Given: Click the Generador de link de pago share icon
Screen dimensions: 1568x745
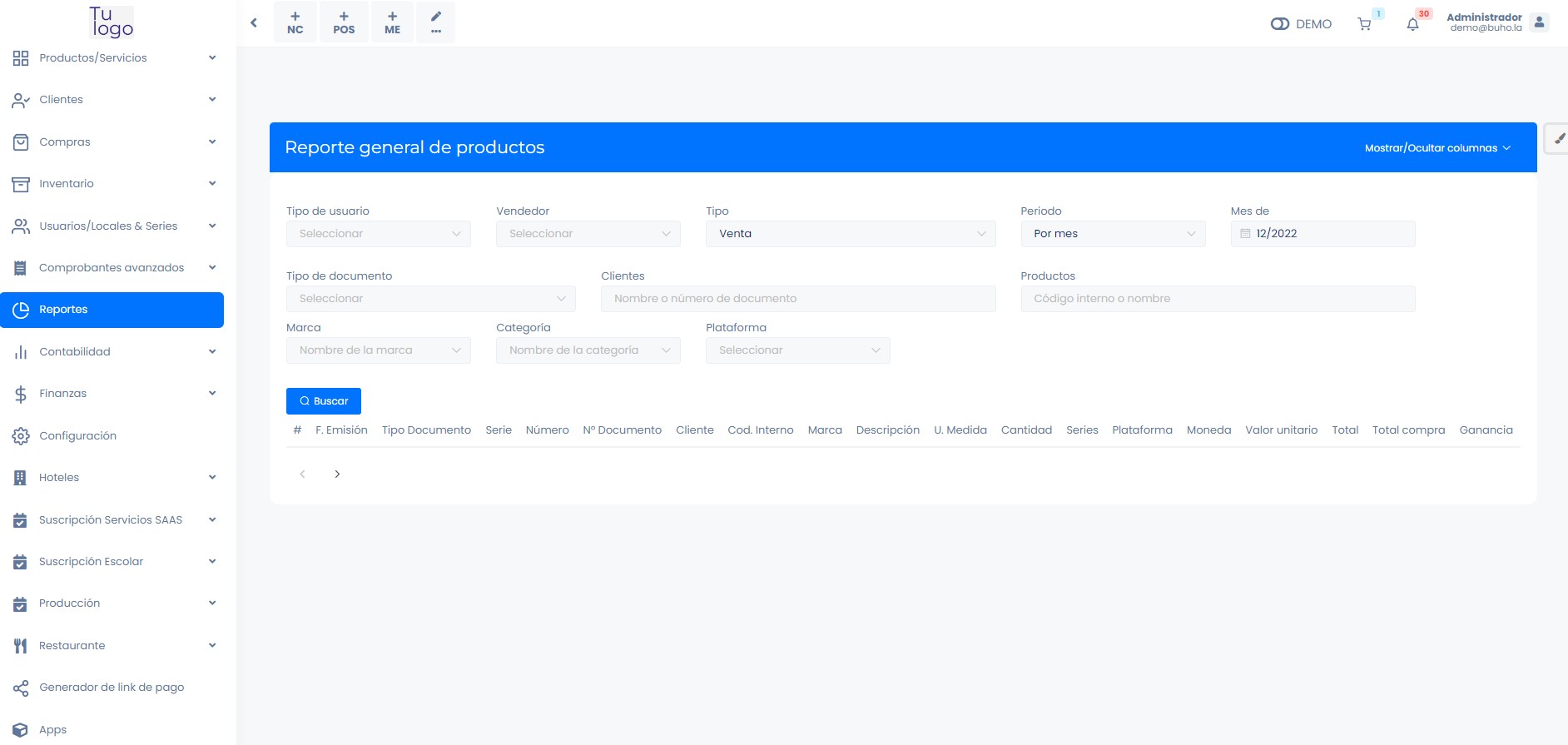Looking at the screenshot, I should [x=21, y=688].
